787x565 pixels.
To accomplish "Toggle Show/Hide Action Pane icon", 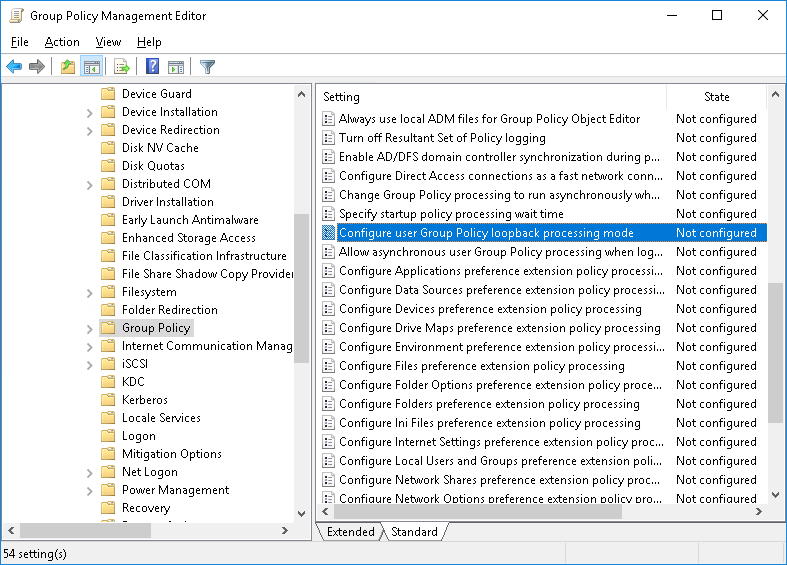I will [176, 67].
